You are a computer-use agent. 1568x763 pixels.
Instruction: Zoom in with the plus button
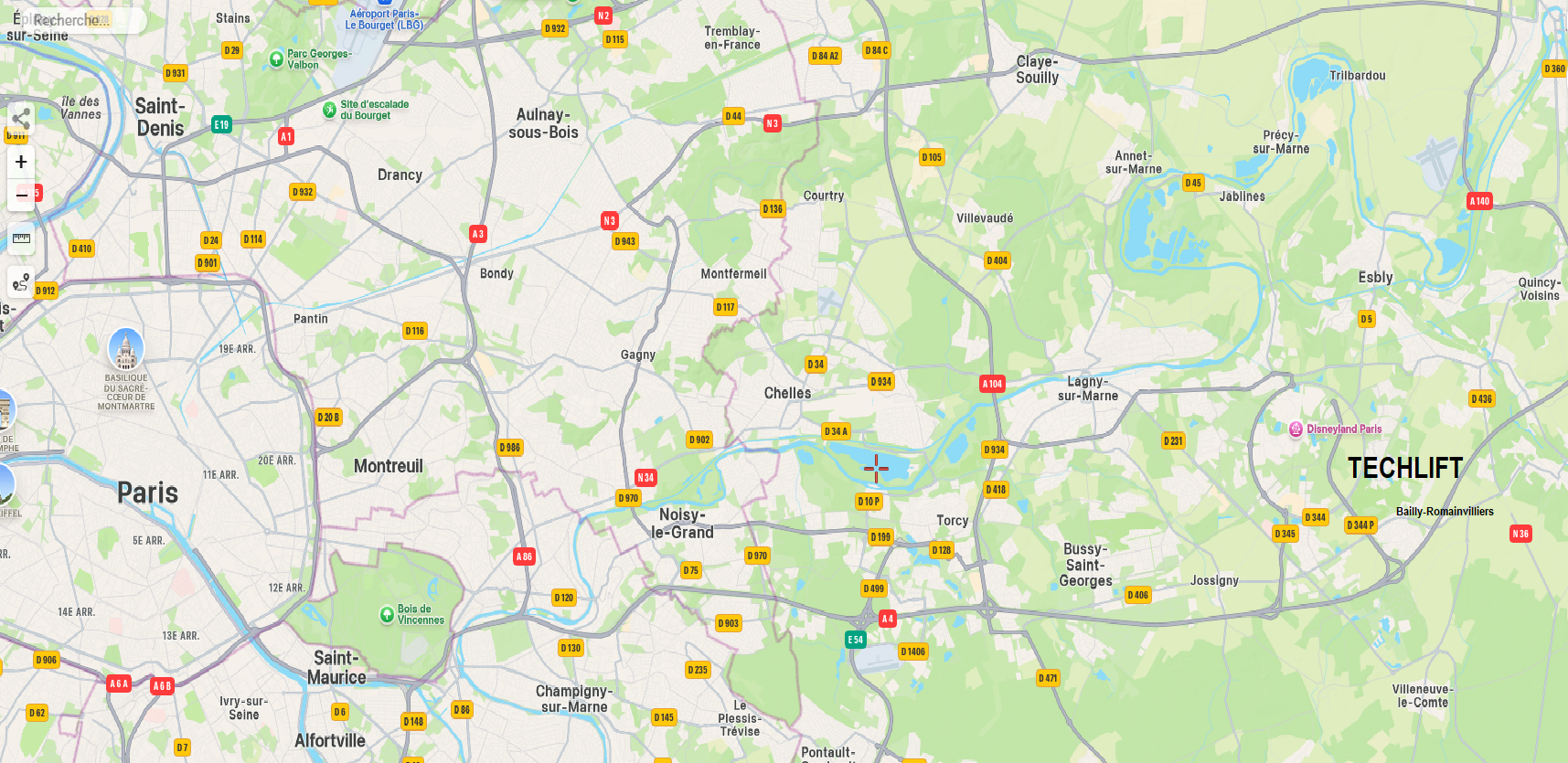[x=21, y=162]
